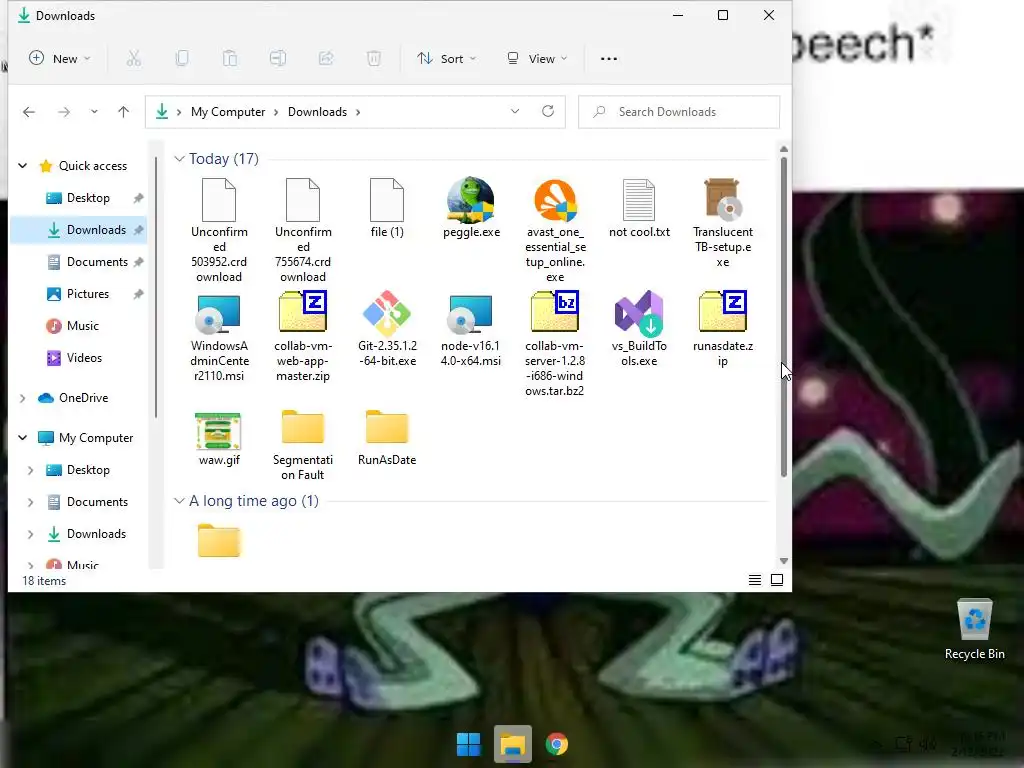
Task: Click My Computer in address breadcrumb
Action: pos(228,112)
